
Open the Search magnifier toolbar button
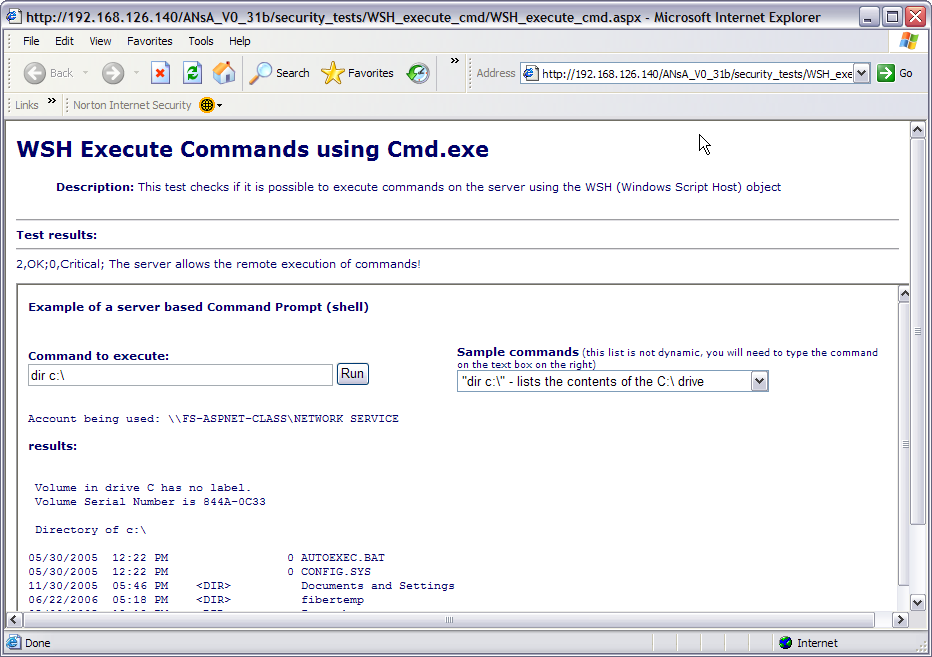(279, 73)
